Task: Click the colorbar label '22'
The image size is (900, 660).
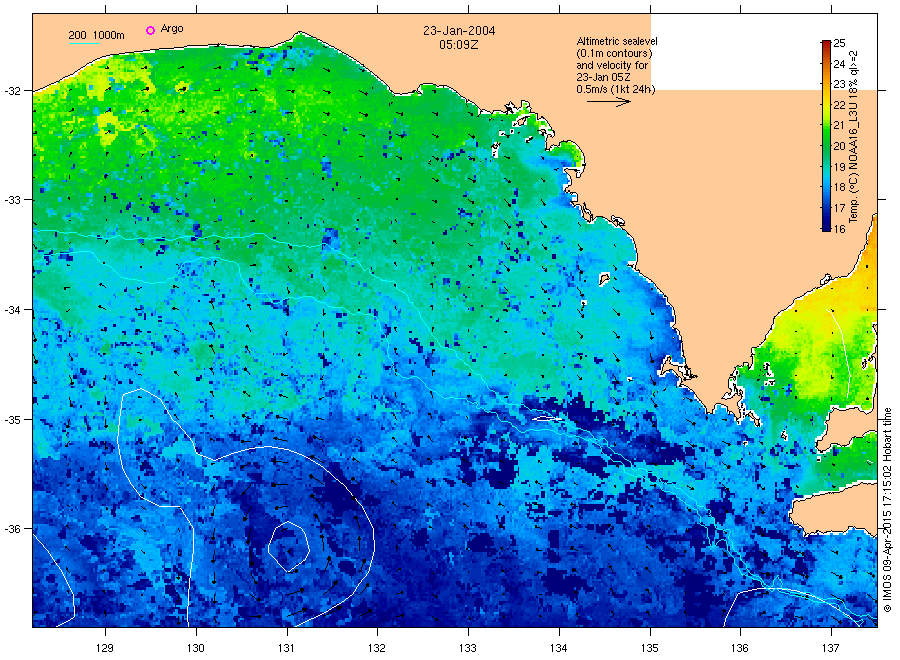Action: [839, 105]
